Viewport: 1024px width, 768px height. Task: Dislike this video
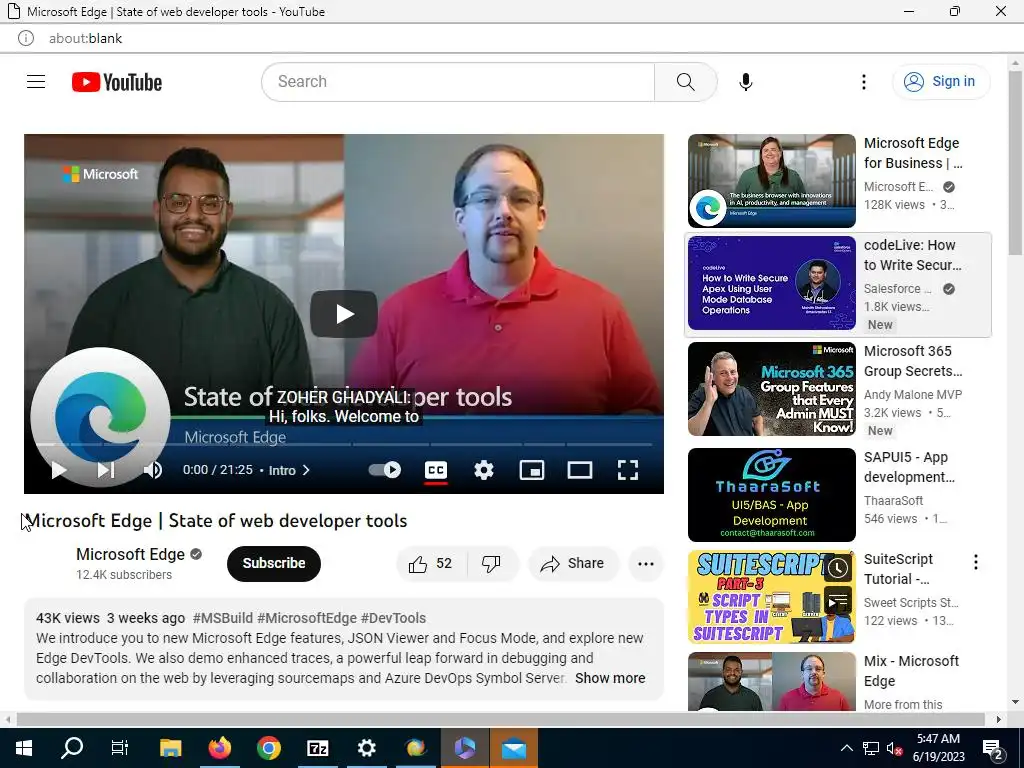[x=491, y=564]
